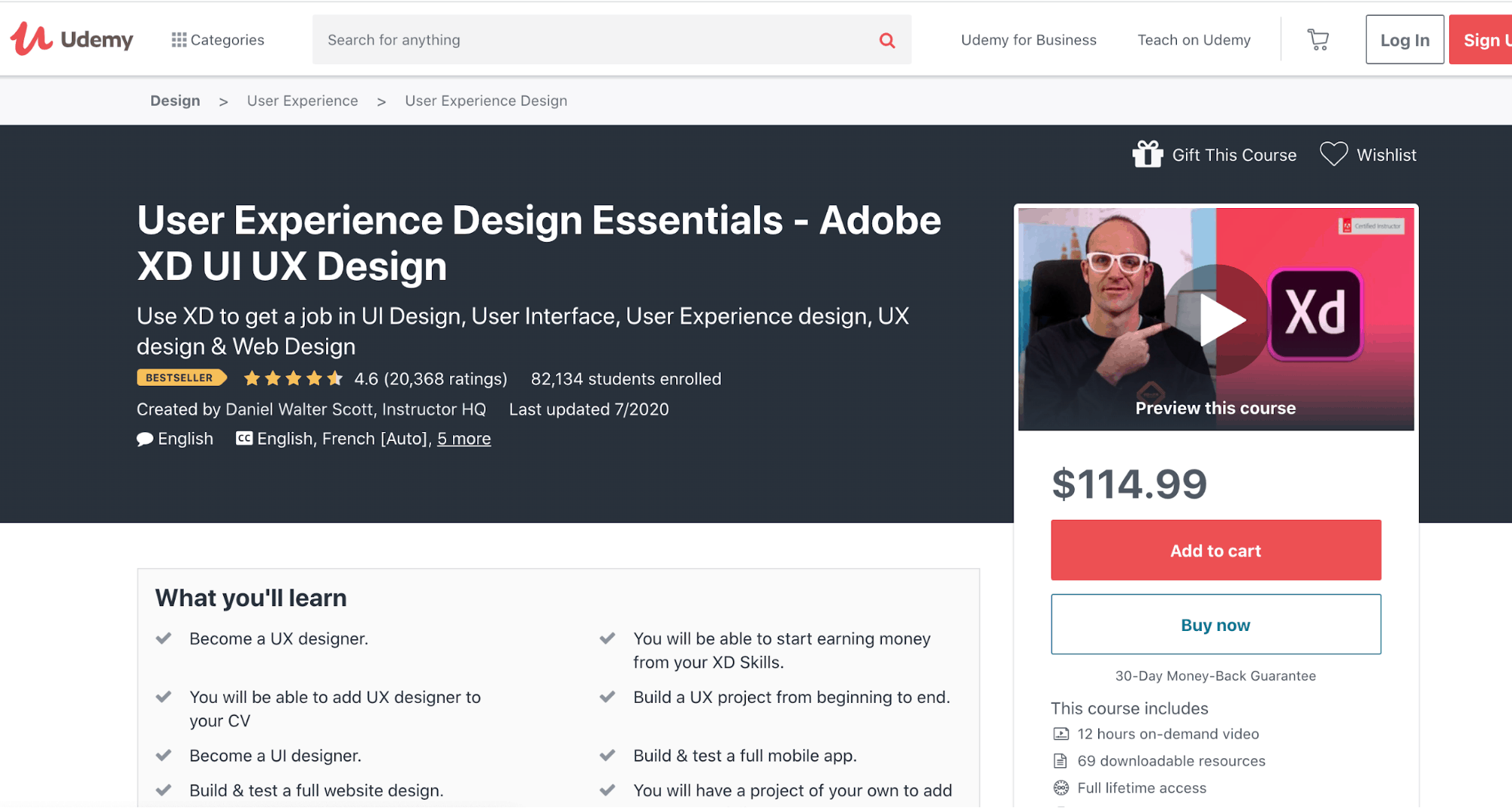Go to User Experience breadcrumb
Screen dimensions: 1512x808
coord(303,101)
